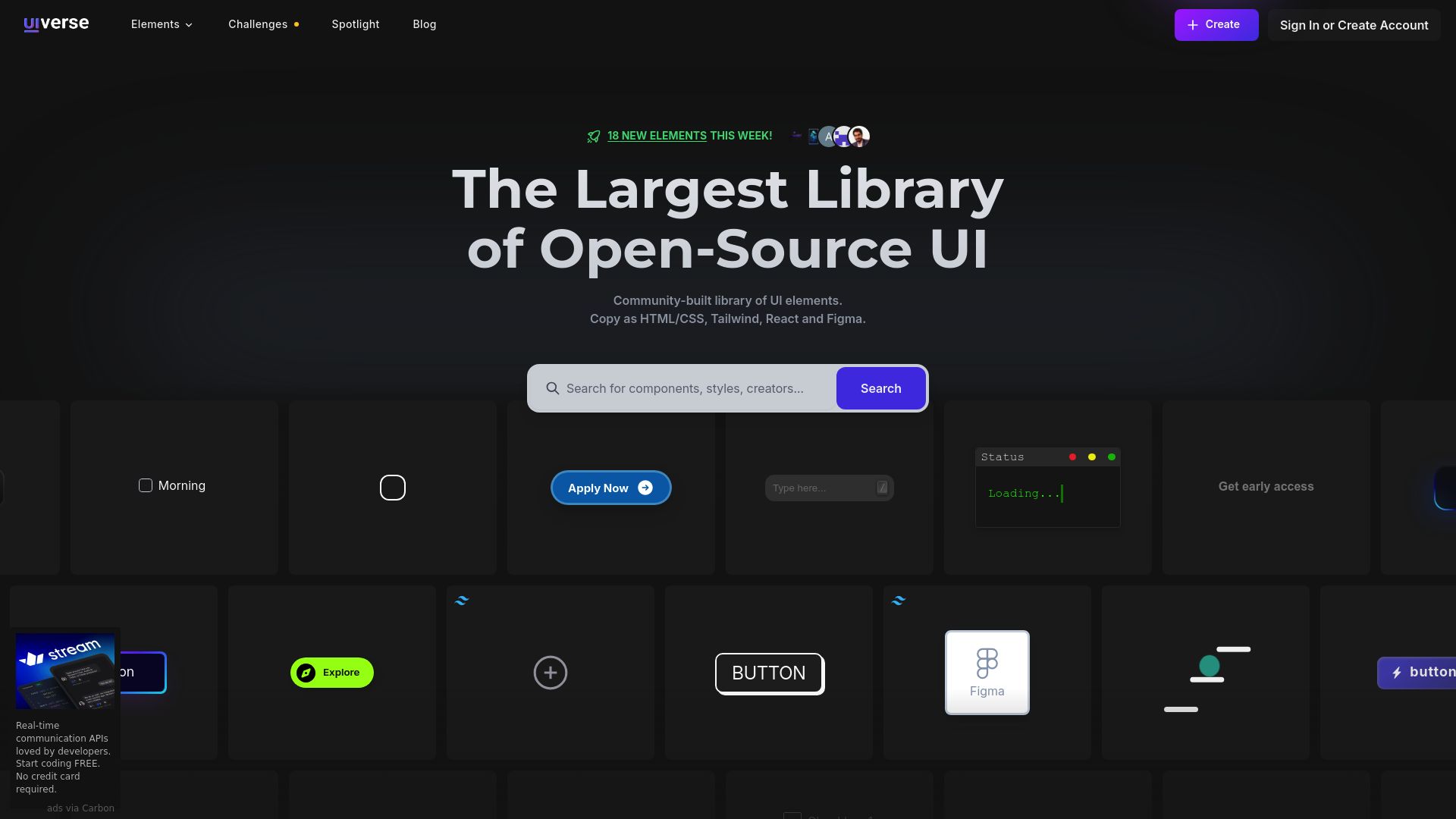Click the Figma component icon card
This screenshot has width=1456, height=819.
(987, 672)
